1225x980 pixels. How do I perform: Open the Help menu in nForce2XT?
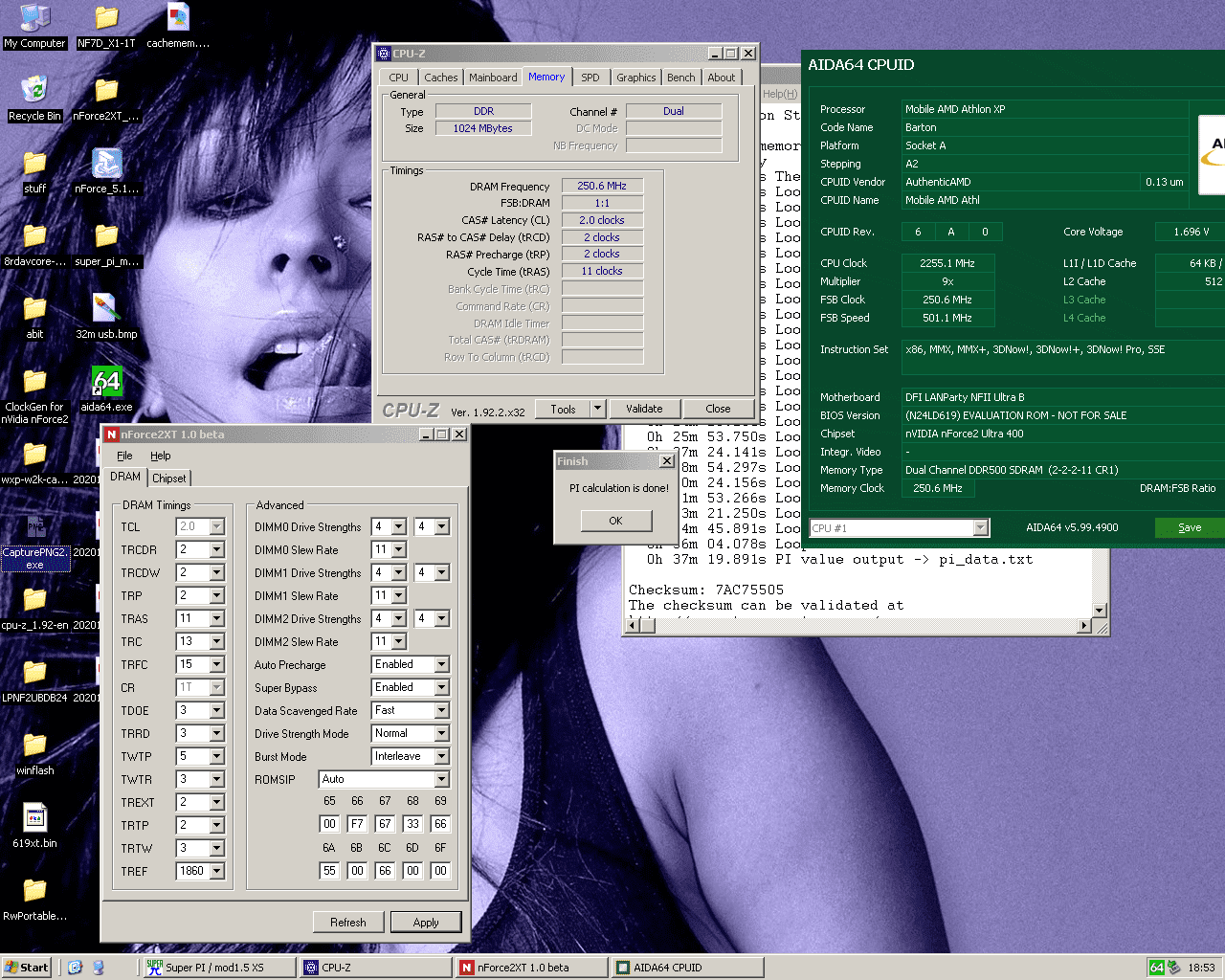(x=161, y=456)
